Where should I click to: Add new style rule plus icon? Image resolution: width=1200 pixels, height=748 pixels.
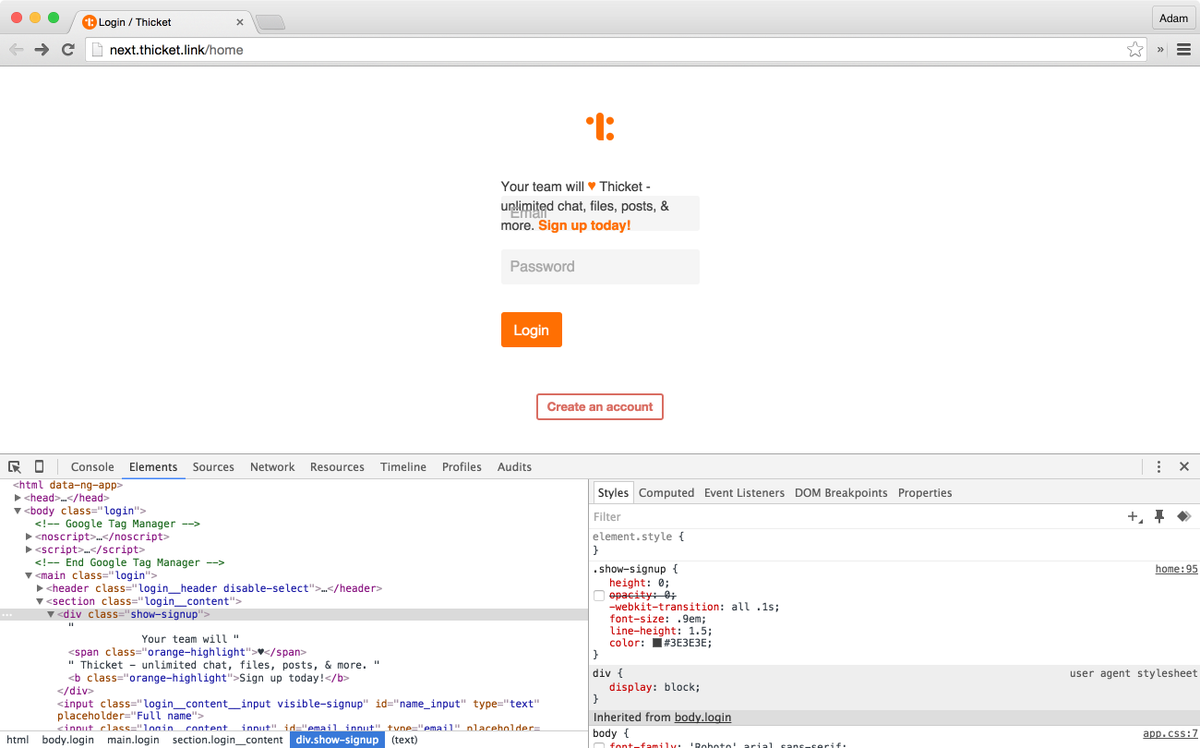pyautogui.click(x=1135, y=517)
